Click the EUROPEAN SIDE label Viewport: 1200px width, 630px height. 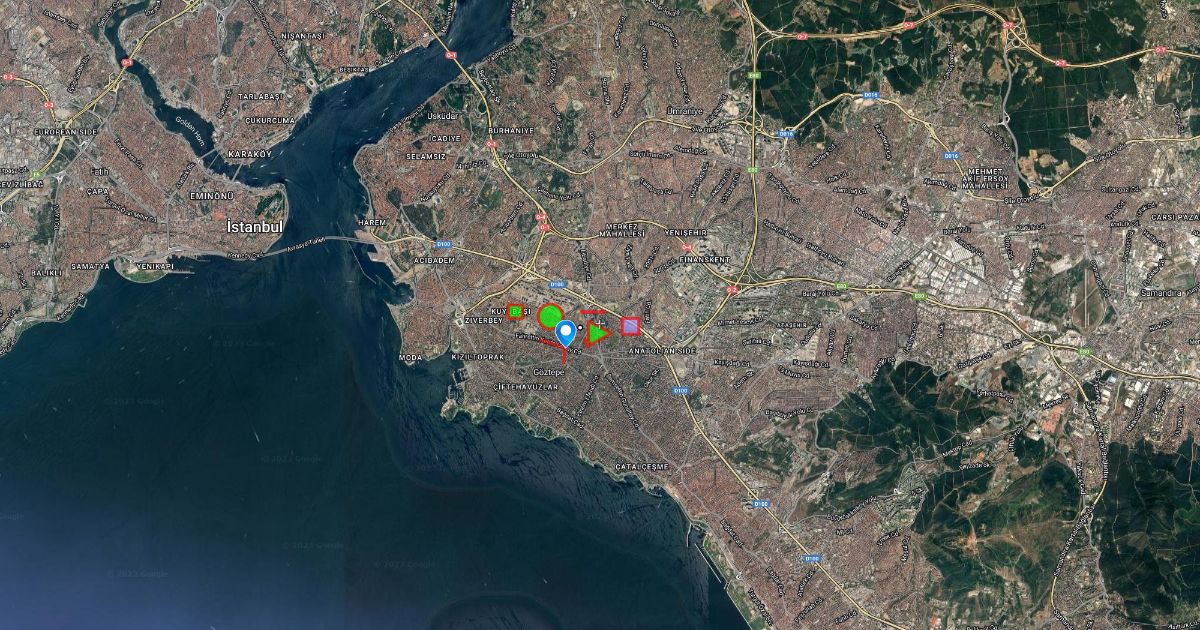[67, 131]
